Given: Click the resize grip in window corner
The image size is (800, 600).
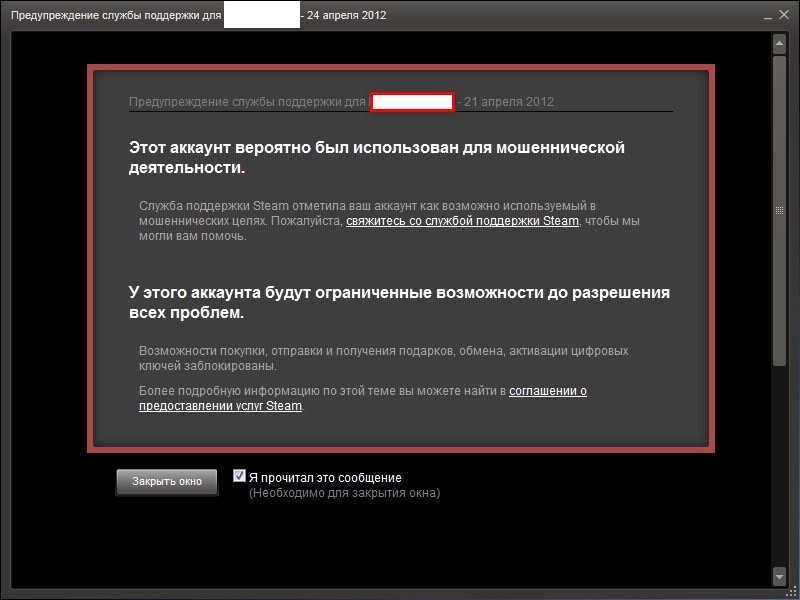Looking at the screenshot, I should tap(792, 592).
